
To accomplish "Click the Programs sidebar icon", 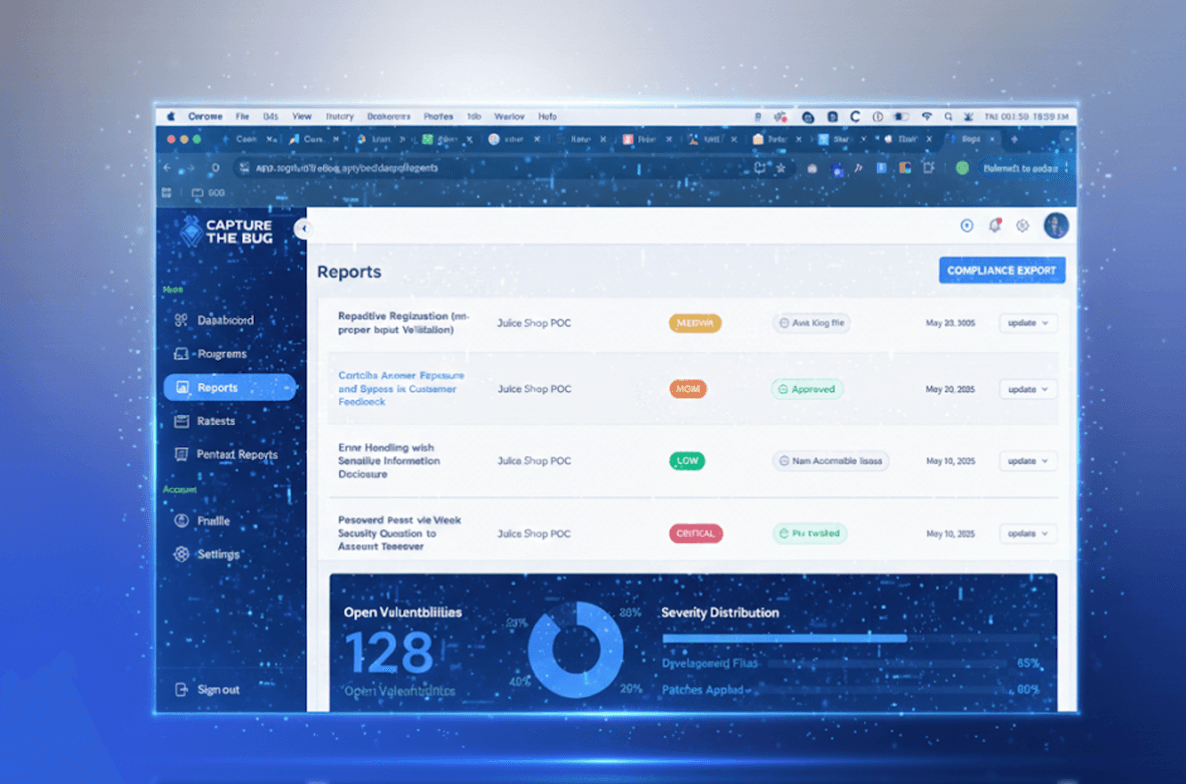I will coord(181,354).
